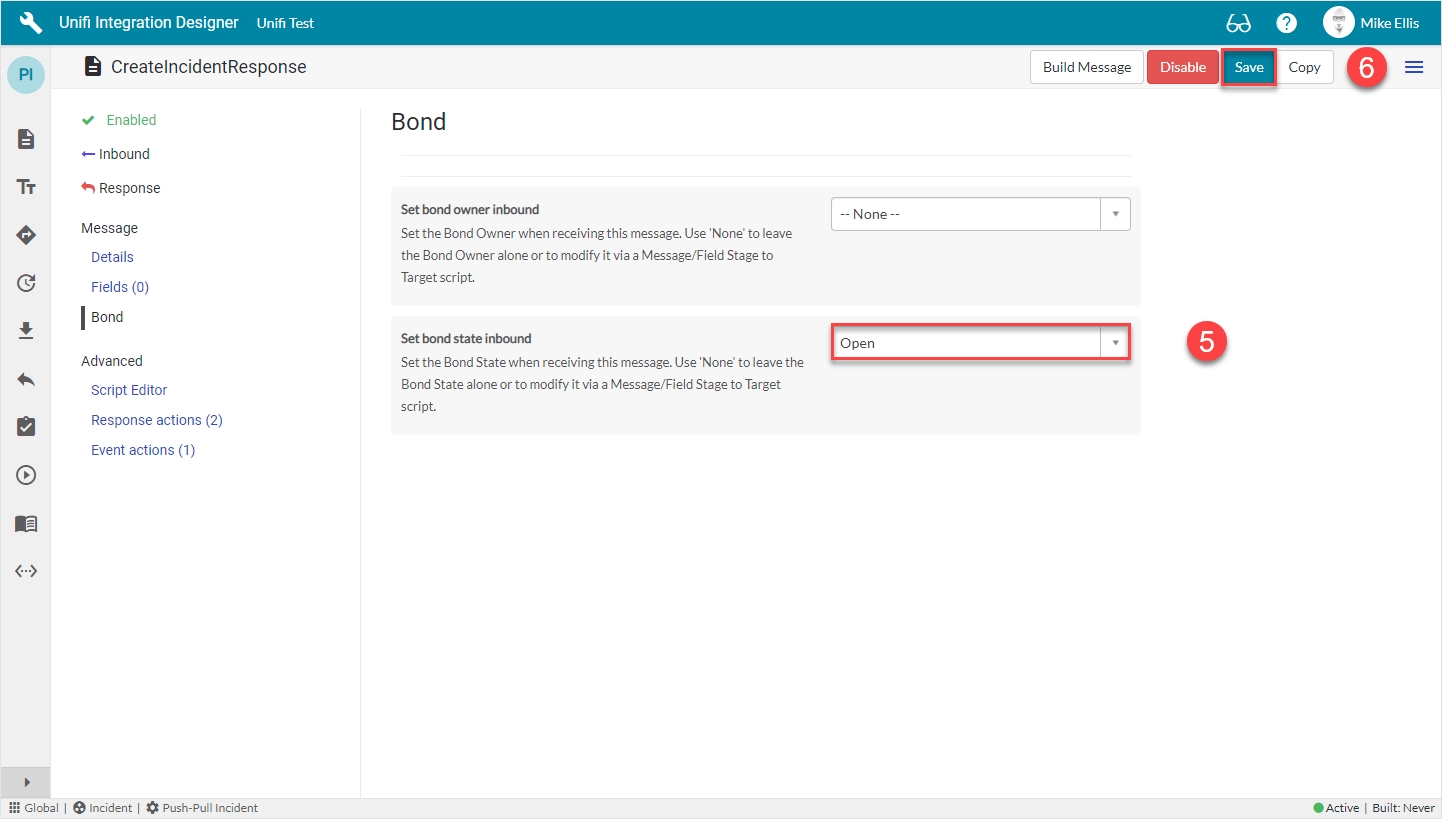The image size is (1442, 819).
Task: Open the help question mark icon
Action: (1287, 23)
